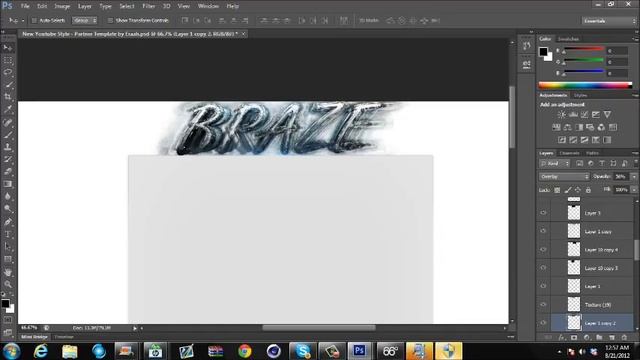
Task: Open the Move tool preset picker arrow
Action: 23,20
